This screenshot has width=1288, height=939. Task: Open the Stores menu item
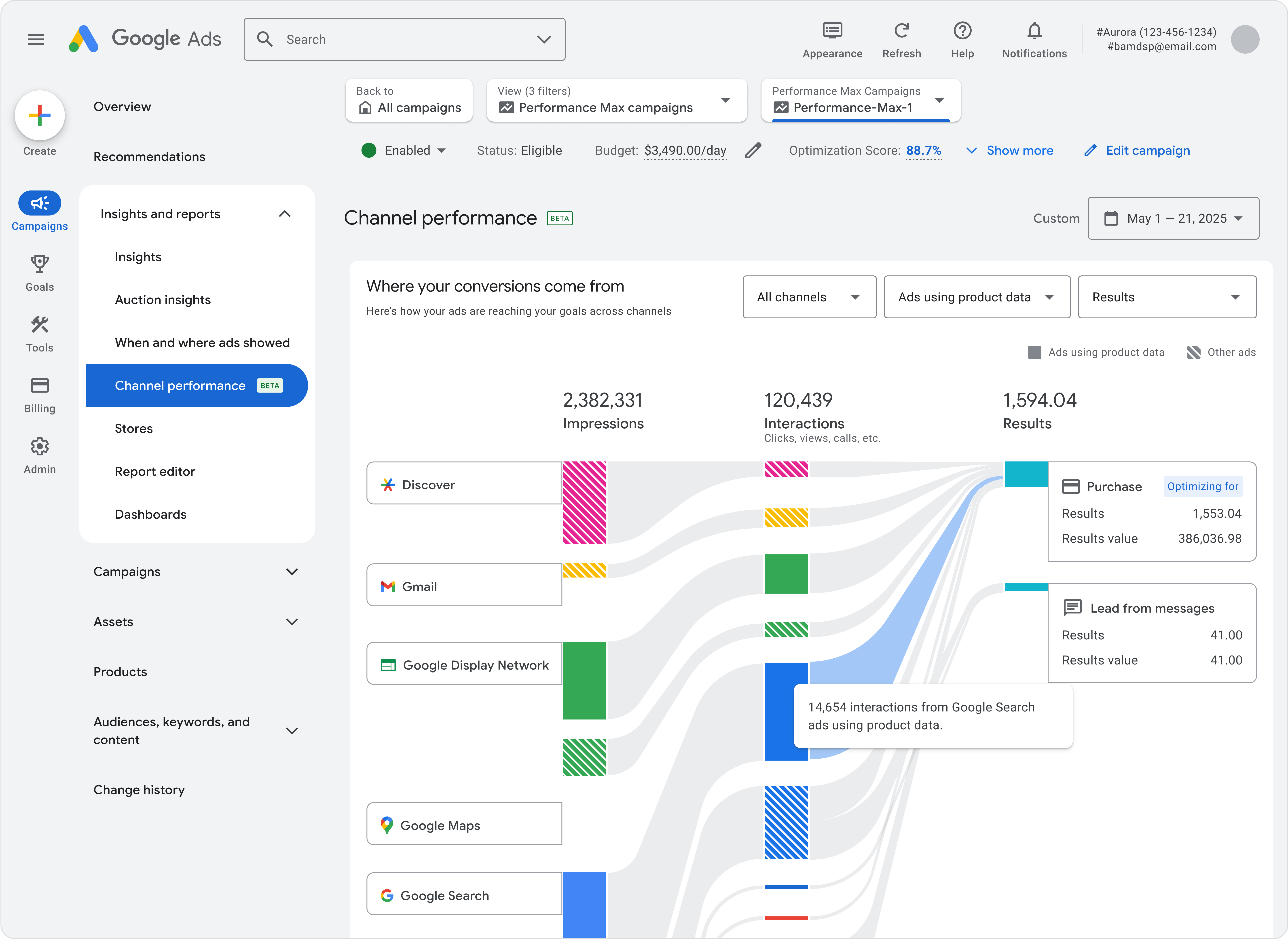pos(133,429)
